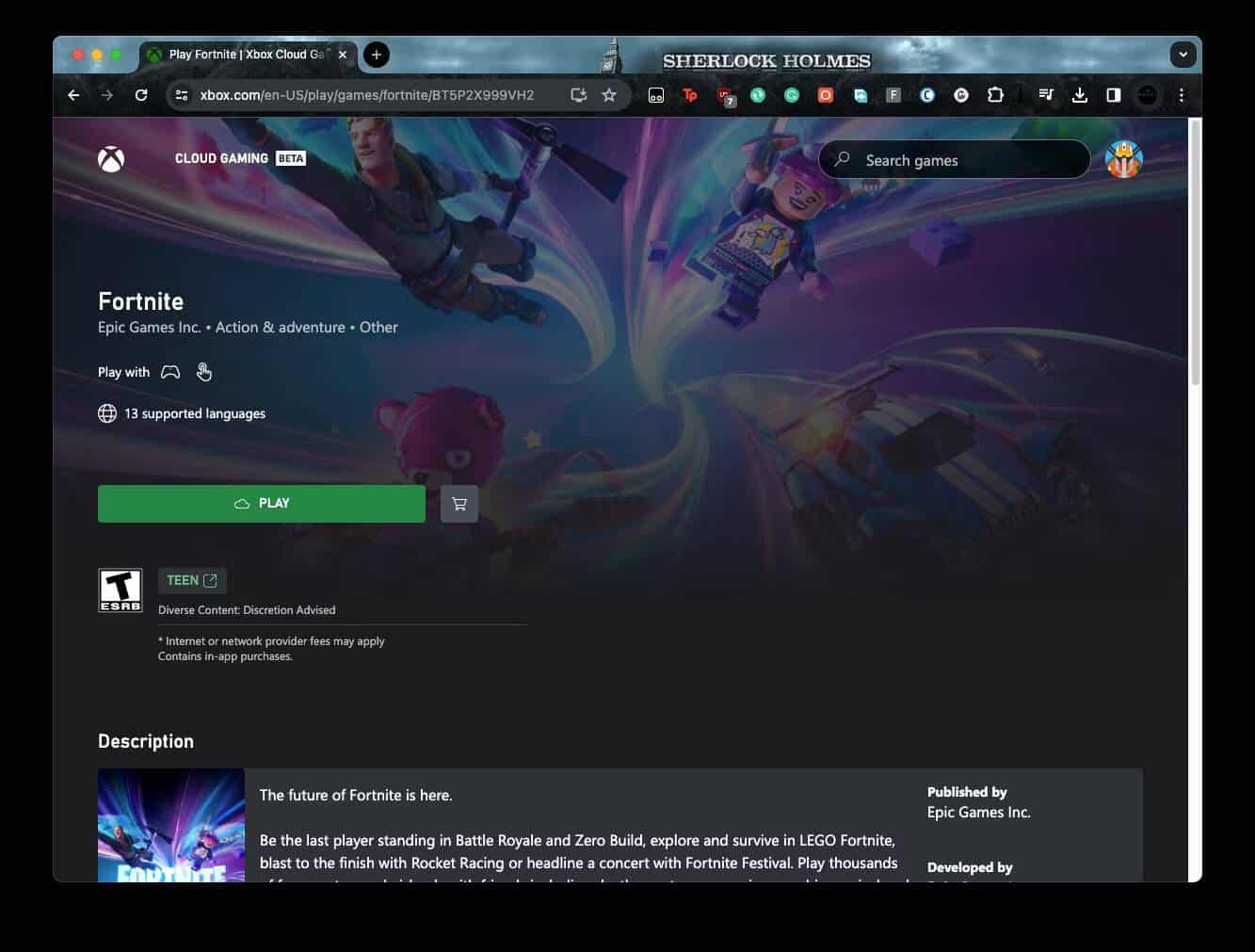The width and height of the screenshot is (1255, 952).
Task: Click the xbox.com URL in the address bar
Action: click(x=367, y=95)
